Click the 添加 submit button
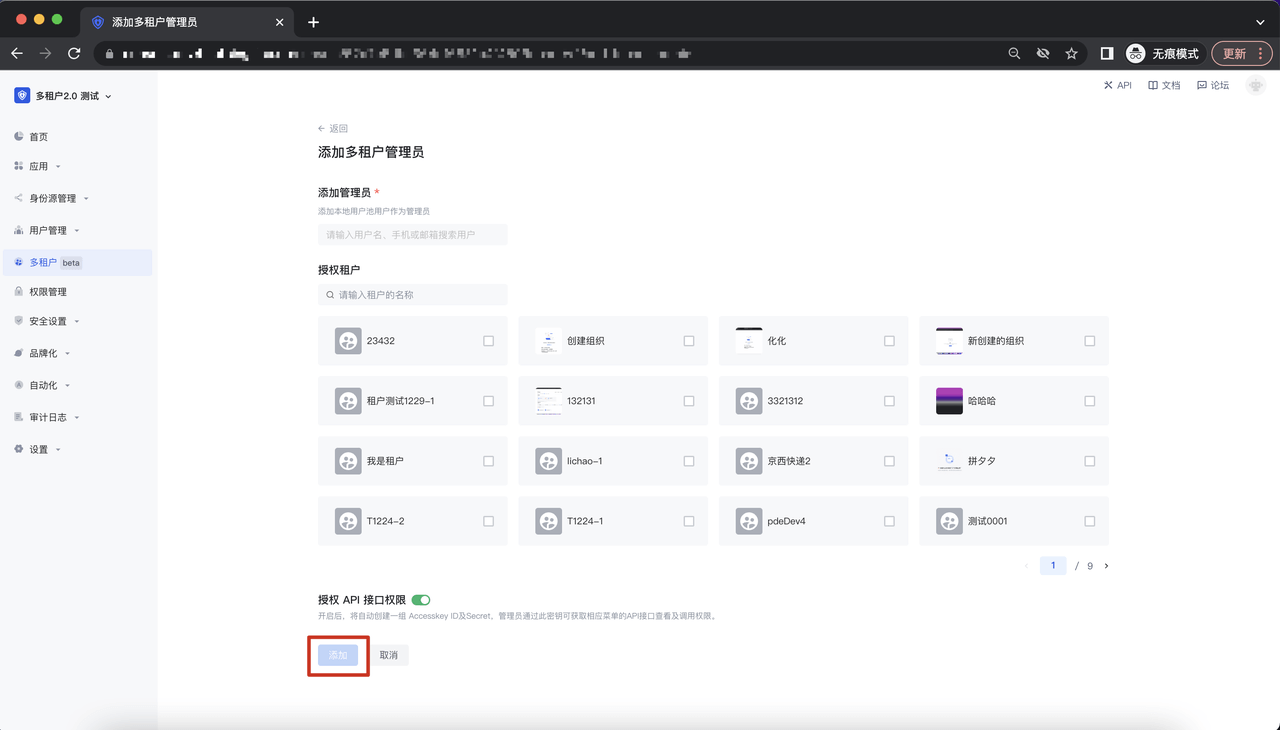 tap(338, 655)
